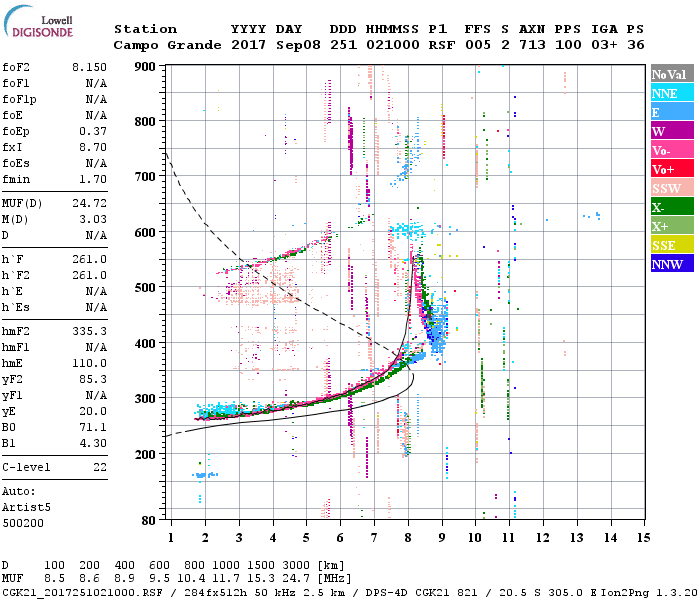Select the NNW dark blue legend swatch

672,263
